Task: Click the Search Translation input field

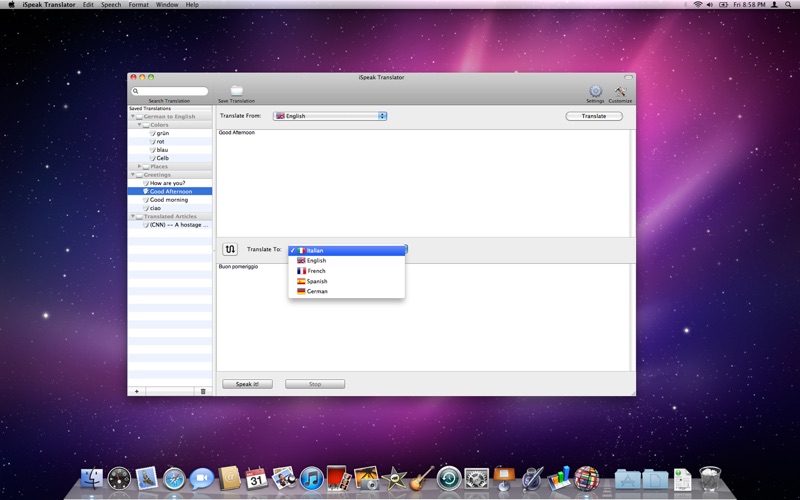Action: pos(170,91)
